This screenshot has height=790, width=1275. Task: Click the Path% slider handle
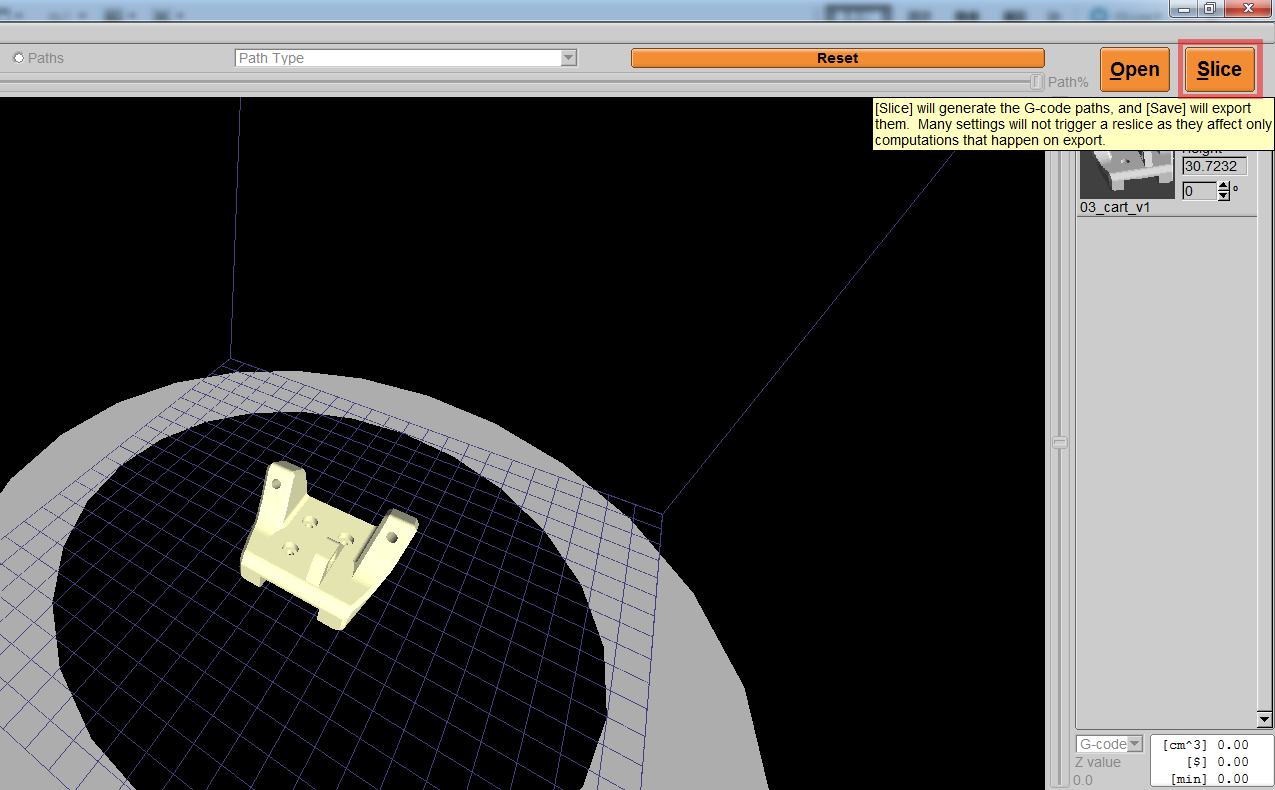pos(1037,82)
